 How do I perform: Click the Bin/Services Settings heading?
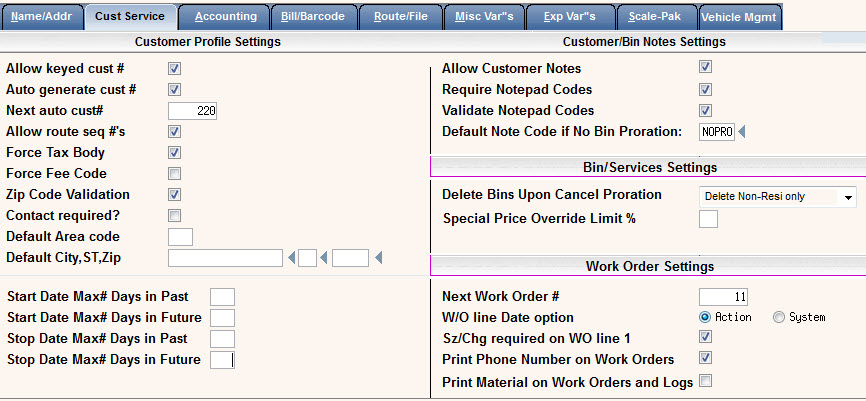[x=650, y=167]
